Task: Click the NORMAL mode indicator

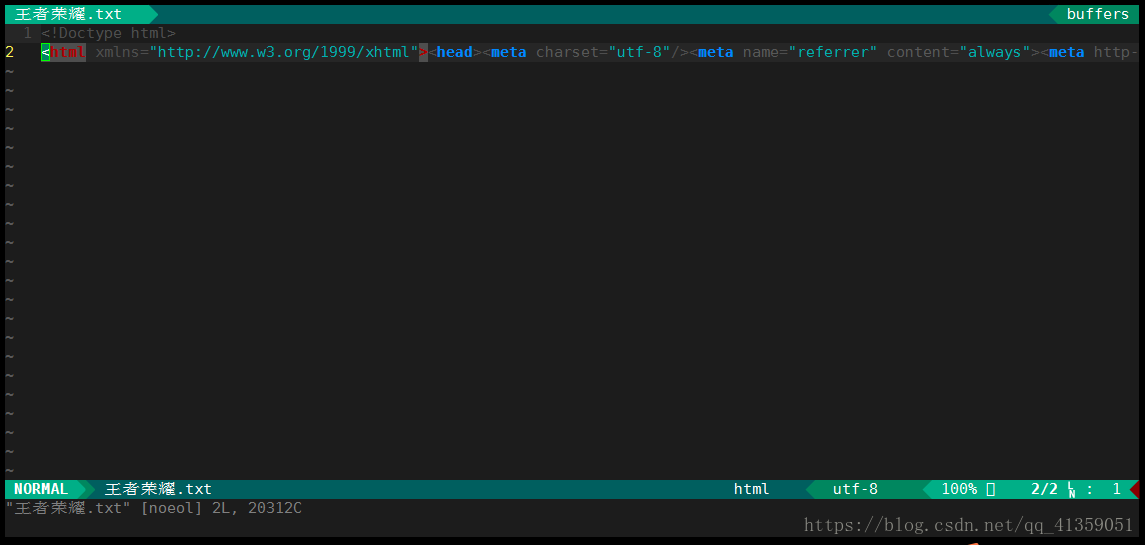Action: point(41,489)
